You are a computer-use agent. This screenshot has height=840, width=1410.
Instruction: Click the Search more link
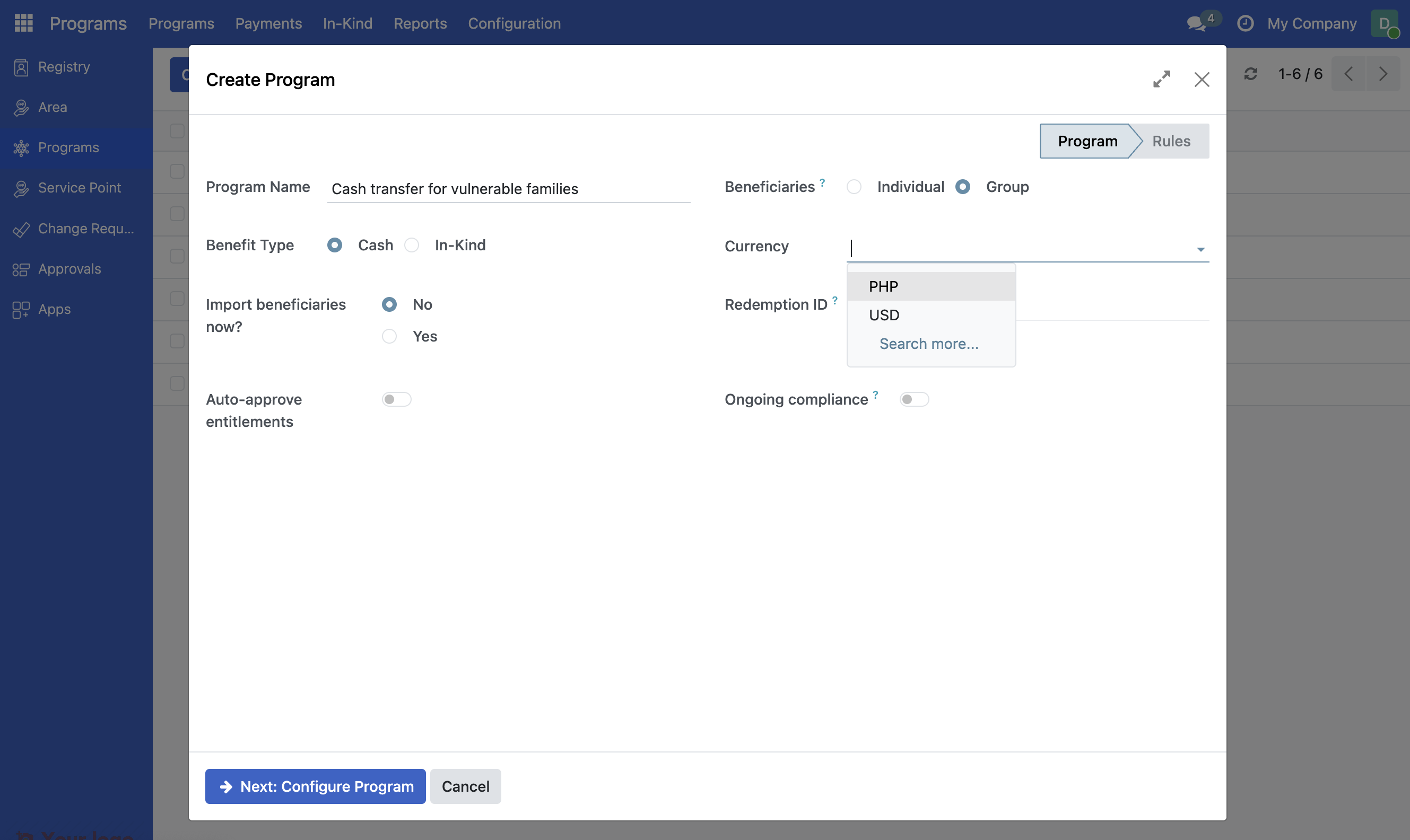pyautogui.click(x=928, y=344)
